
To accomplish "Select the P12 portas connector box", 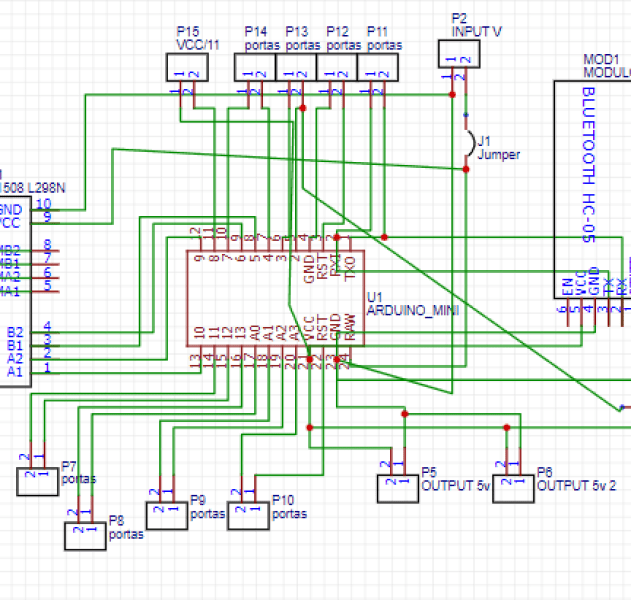I will tap(337, 68).
